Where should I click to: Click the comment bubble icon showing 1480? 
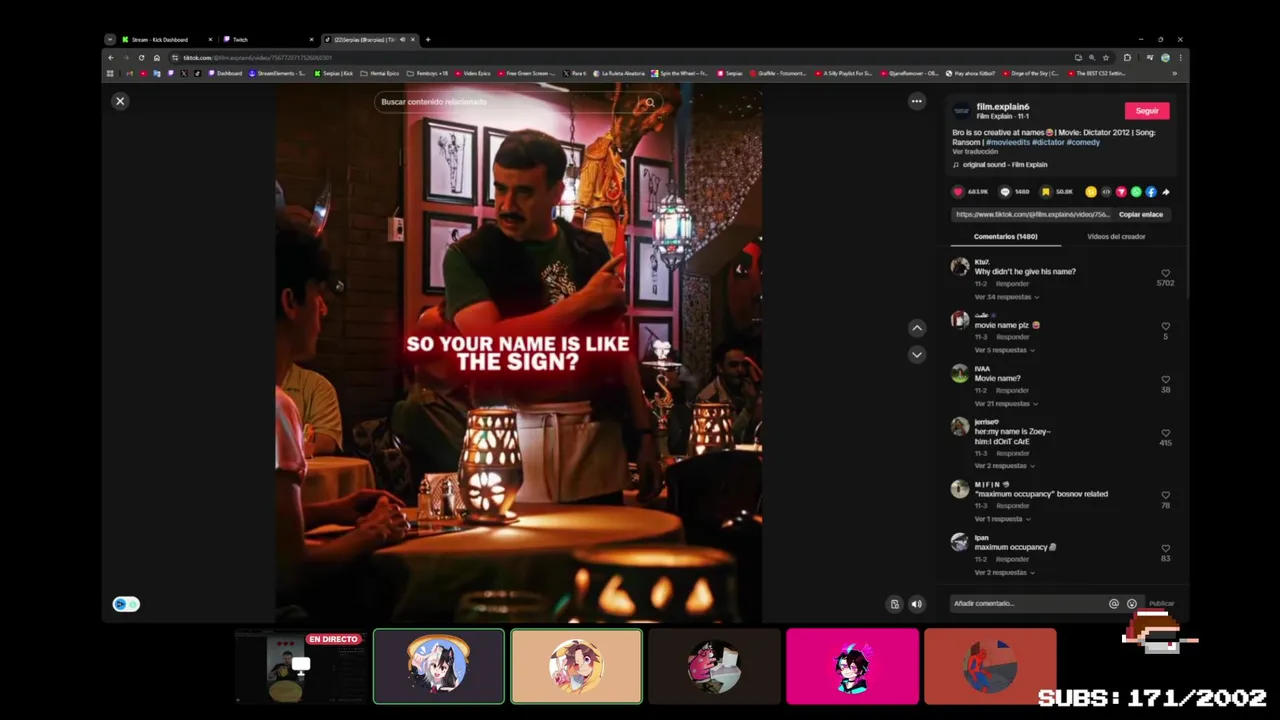[1005, 192]
